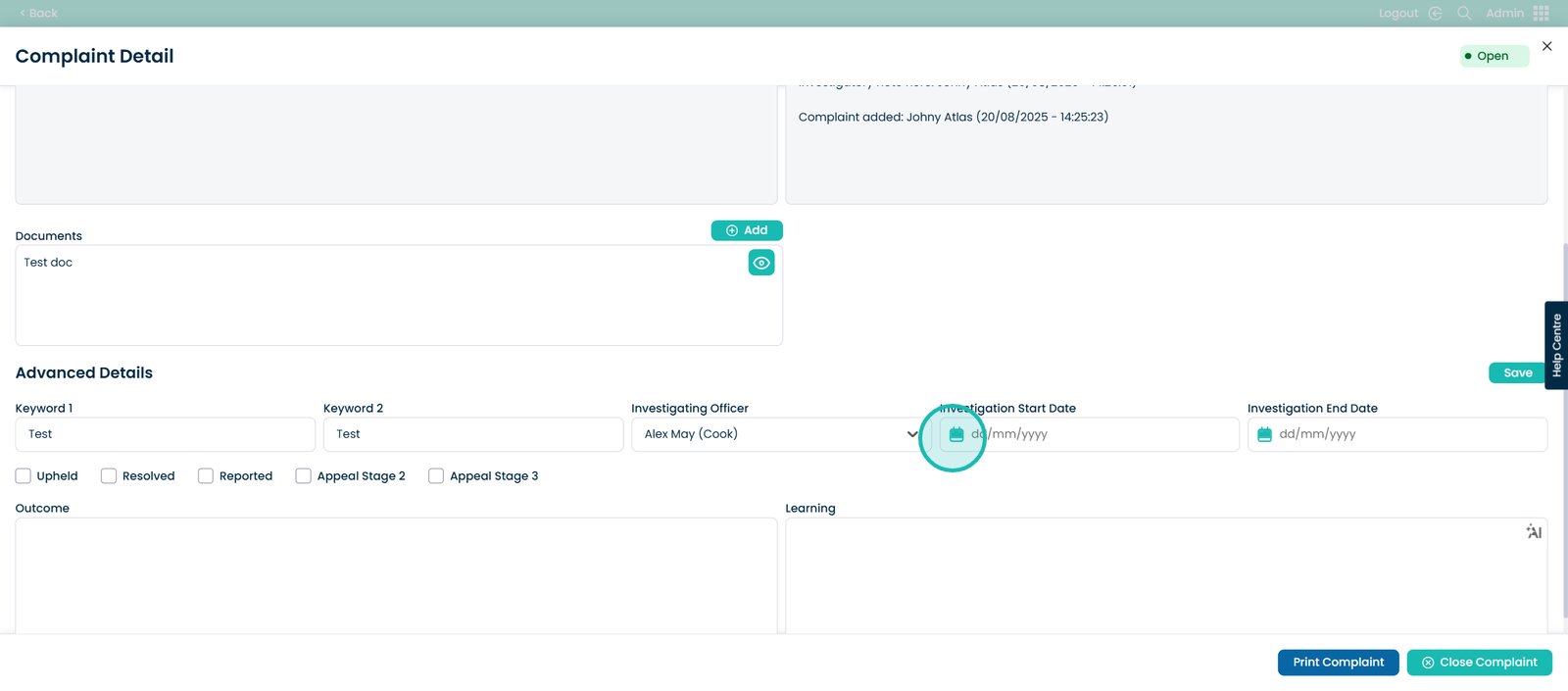Click the Close Complaint button
The height and width of the screenshot is (691, 1568).
click(1479, 663)
